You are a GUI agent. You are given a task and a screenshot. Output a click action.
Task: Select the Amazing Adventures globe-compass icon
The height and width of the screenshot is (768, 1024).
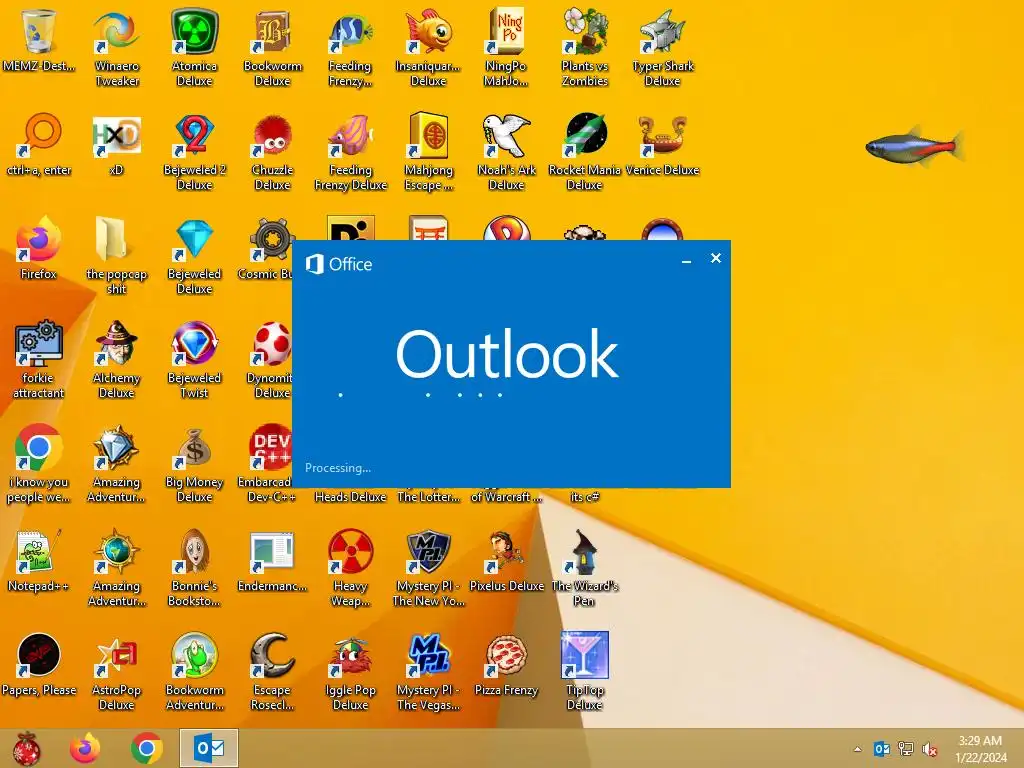(116, 551)
